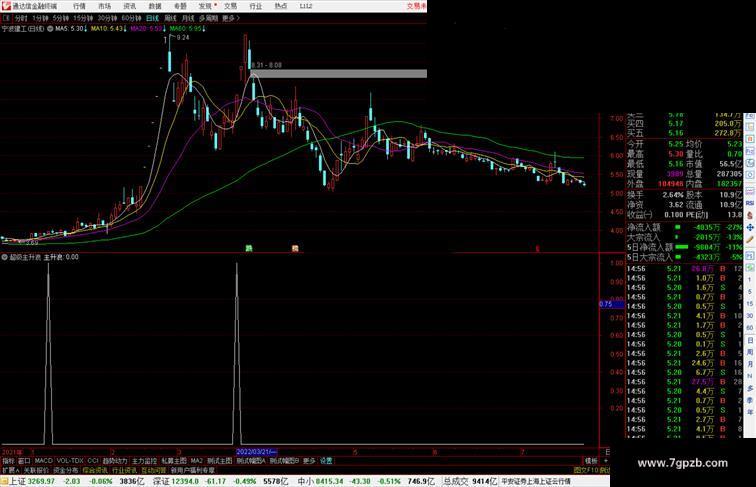756x487 pixels.
Task: Select the 日线 daily chart period
Action: (152, 18)
